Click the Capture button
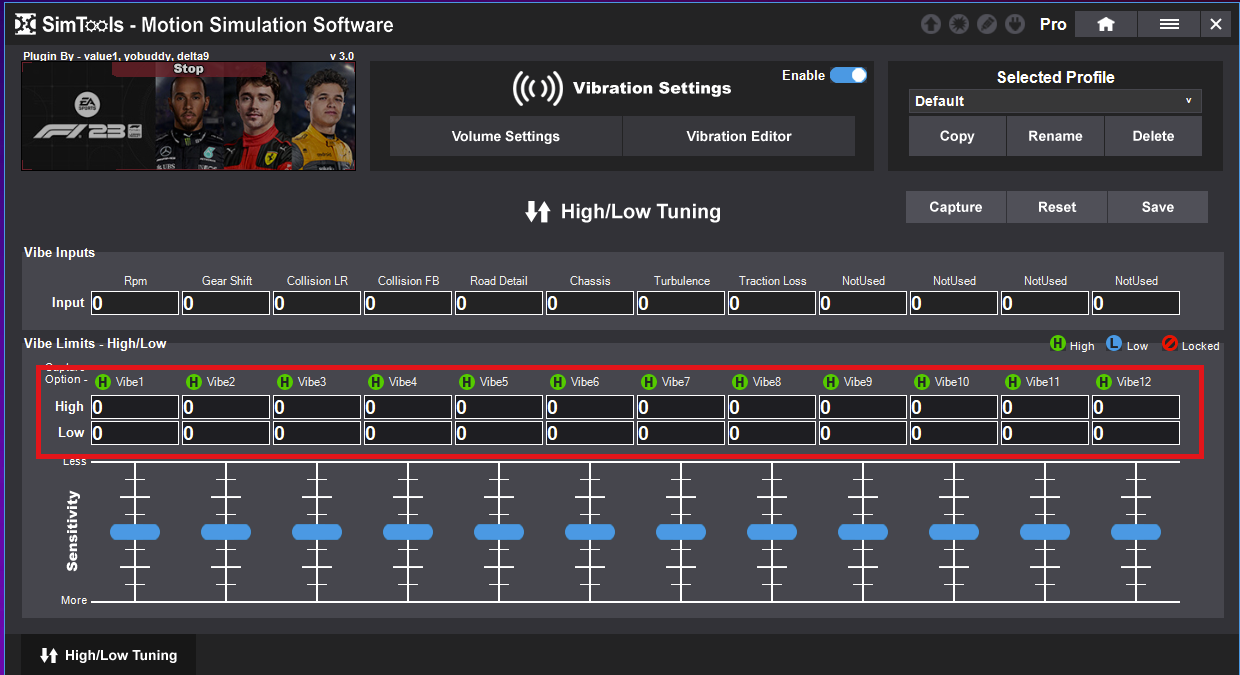The height and width of the screenshot is (675, 1240). [956, 207]
